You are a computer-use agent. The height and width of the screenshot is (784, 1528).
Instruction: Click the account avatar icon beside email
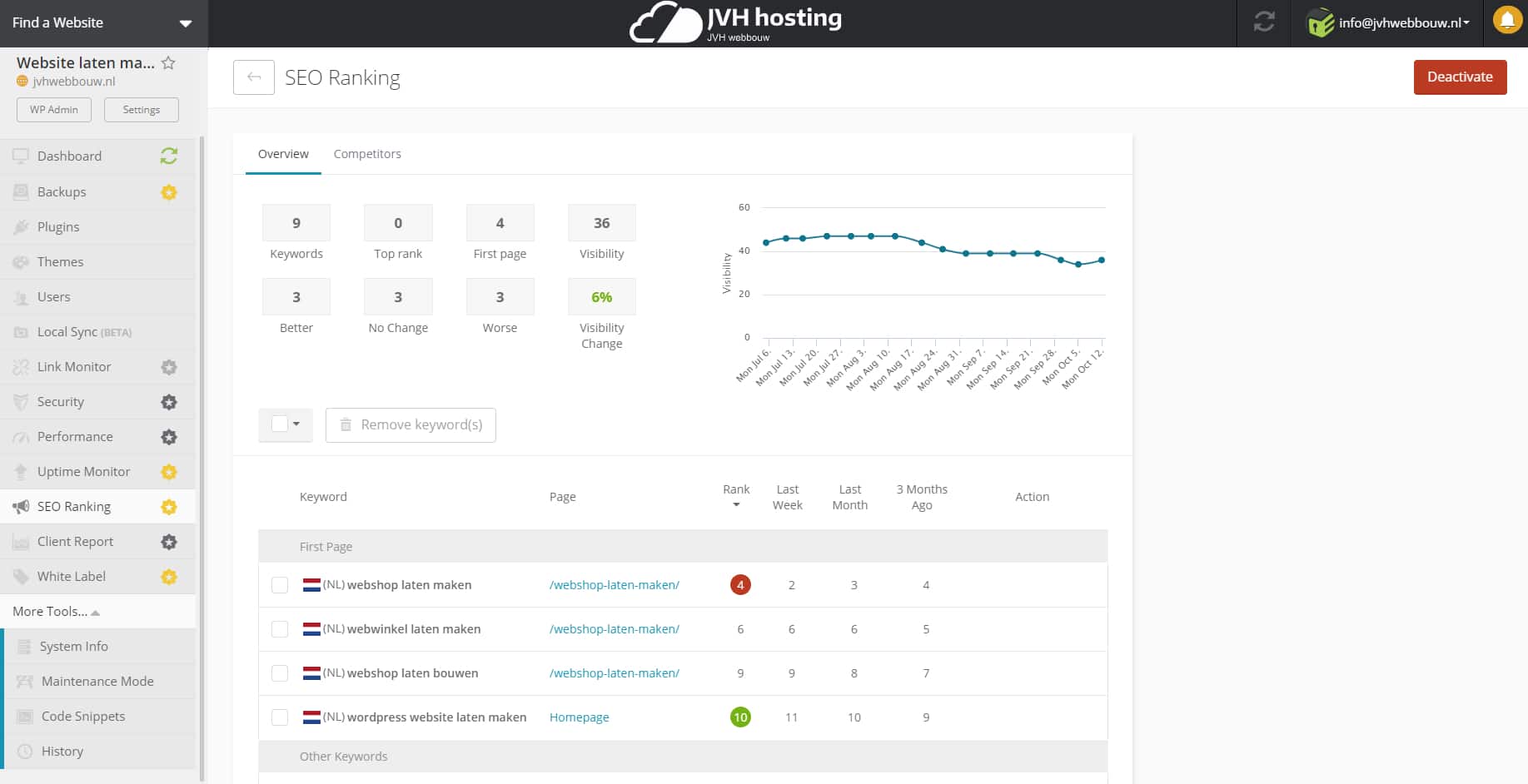tap(1321, 22)
